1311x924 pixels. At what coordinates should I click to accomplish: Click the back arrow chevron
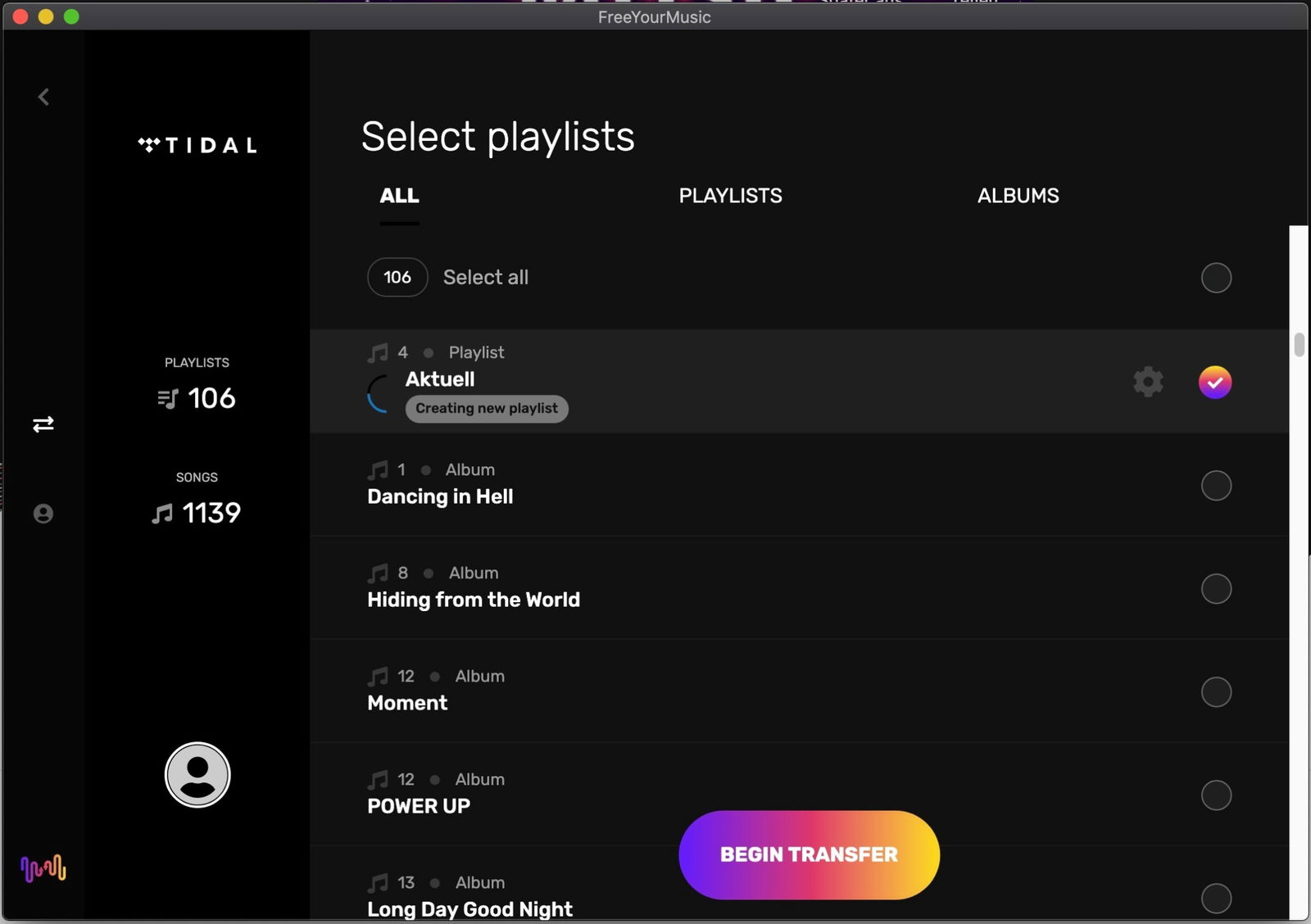43,97
